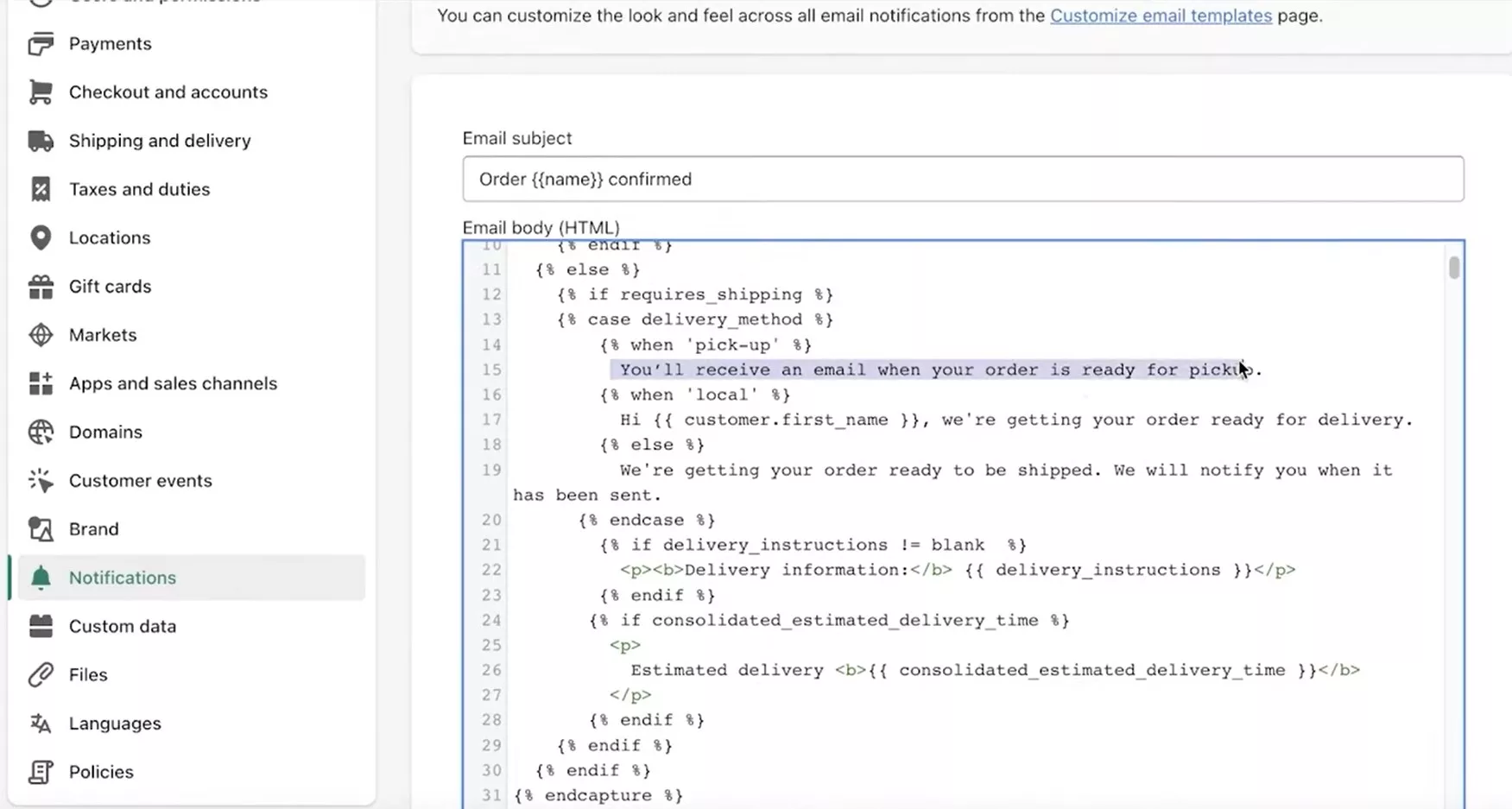1512x809 pixels.
Task: Click the Gift cards present icon
Action: click(x=41, y=287)
